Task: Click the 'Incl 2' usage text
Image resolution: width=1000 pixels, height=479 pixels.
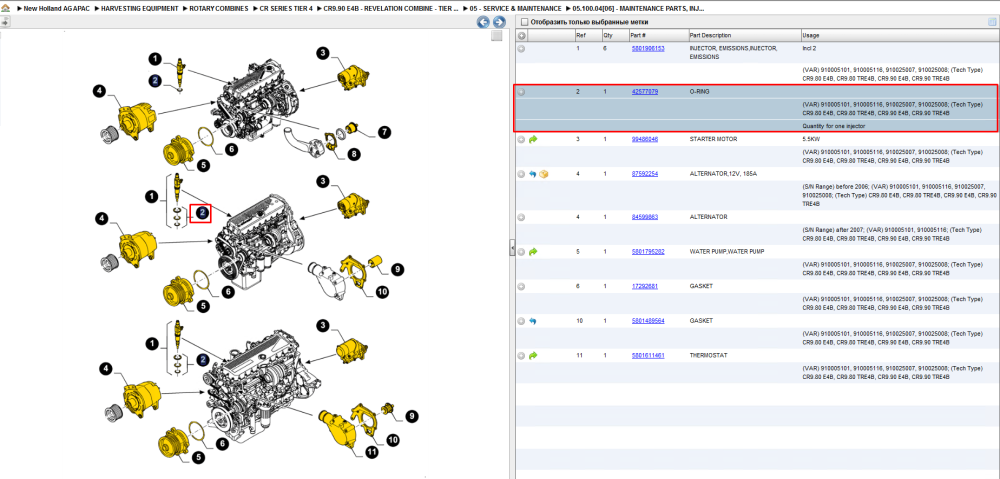Action: (x=809, y=48)
